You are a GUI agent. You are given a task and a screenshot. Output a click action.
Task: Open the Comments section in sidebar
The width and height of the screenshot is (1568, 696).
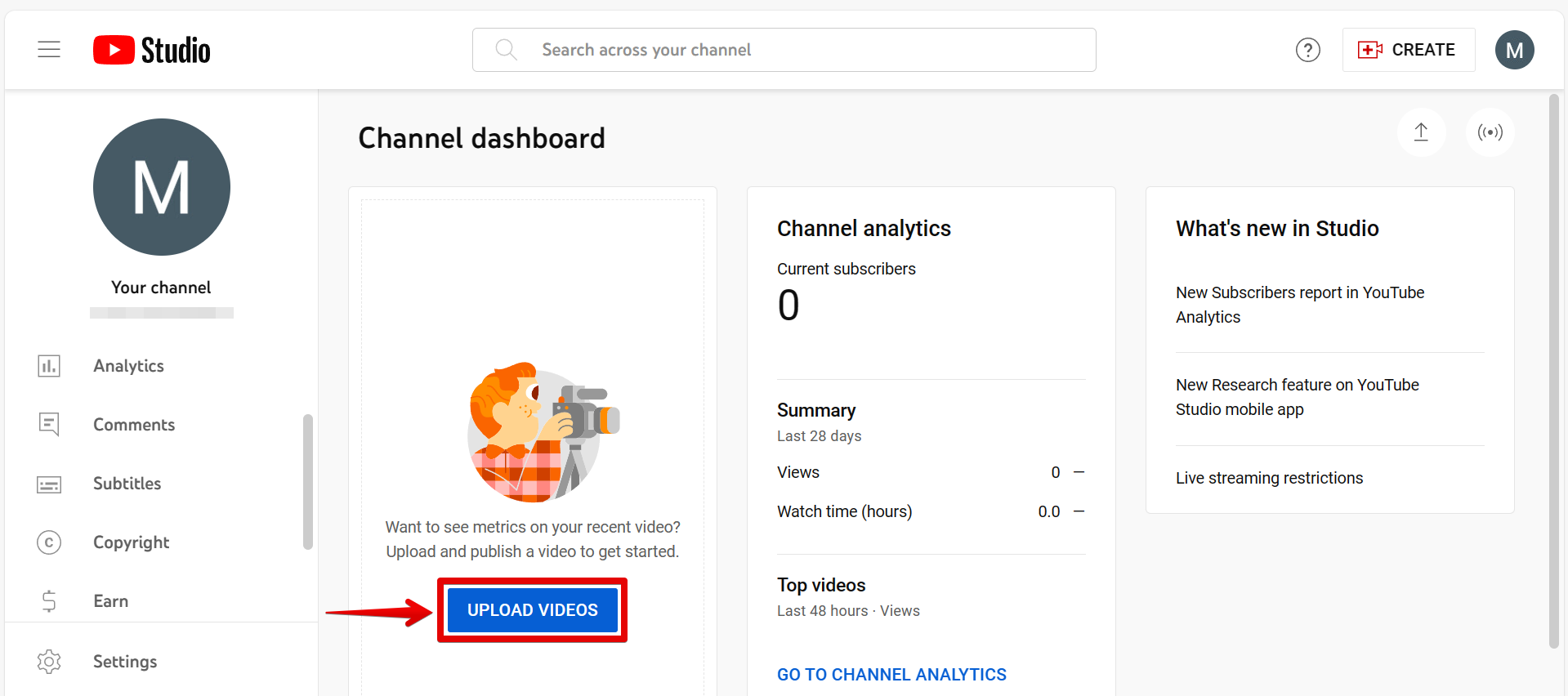[134, 425]
